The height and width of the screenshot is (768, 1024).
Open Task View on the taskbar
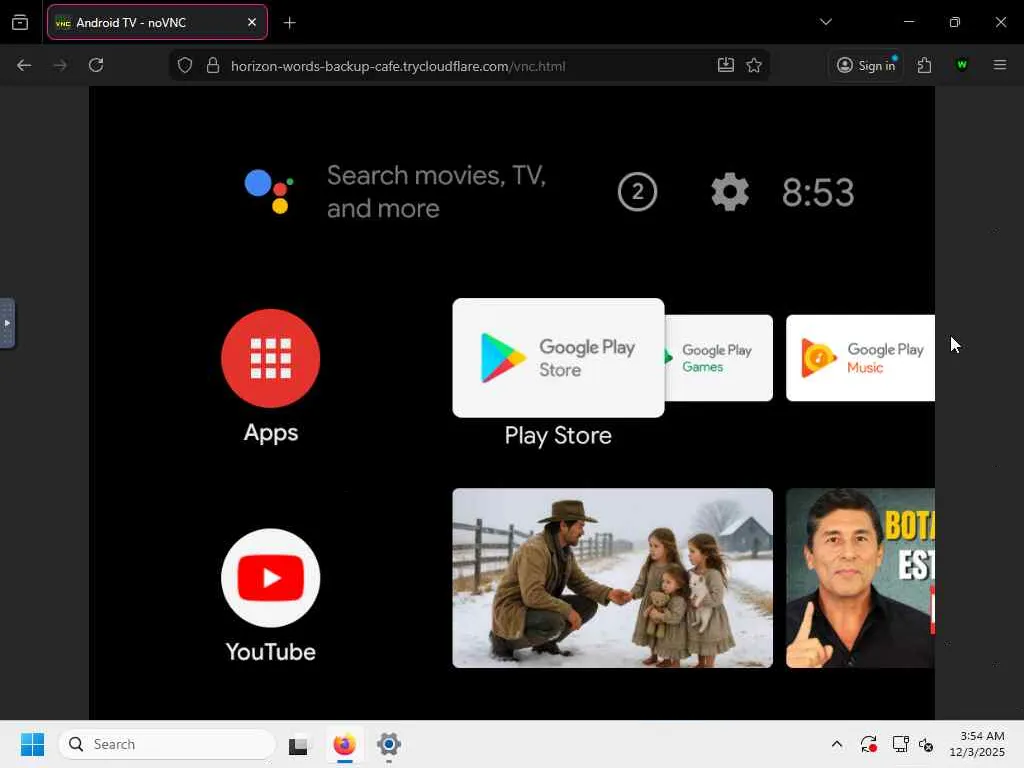(x=298, y=744)
